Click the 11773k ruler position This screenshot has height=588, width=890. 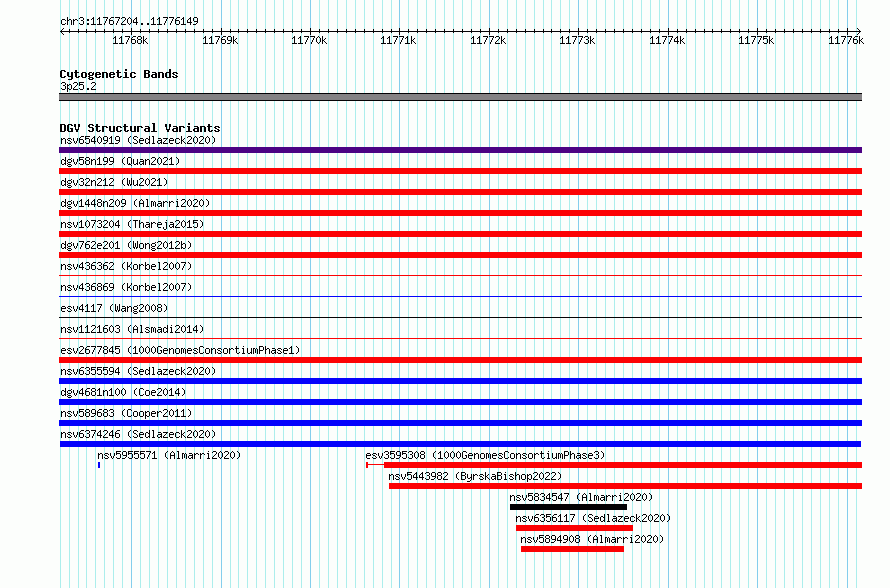click(x=577, y=40)
